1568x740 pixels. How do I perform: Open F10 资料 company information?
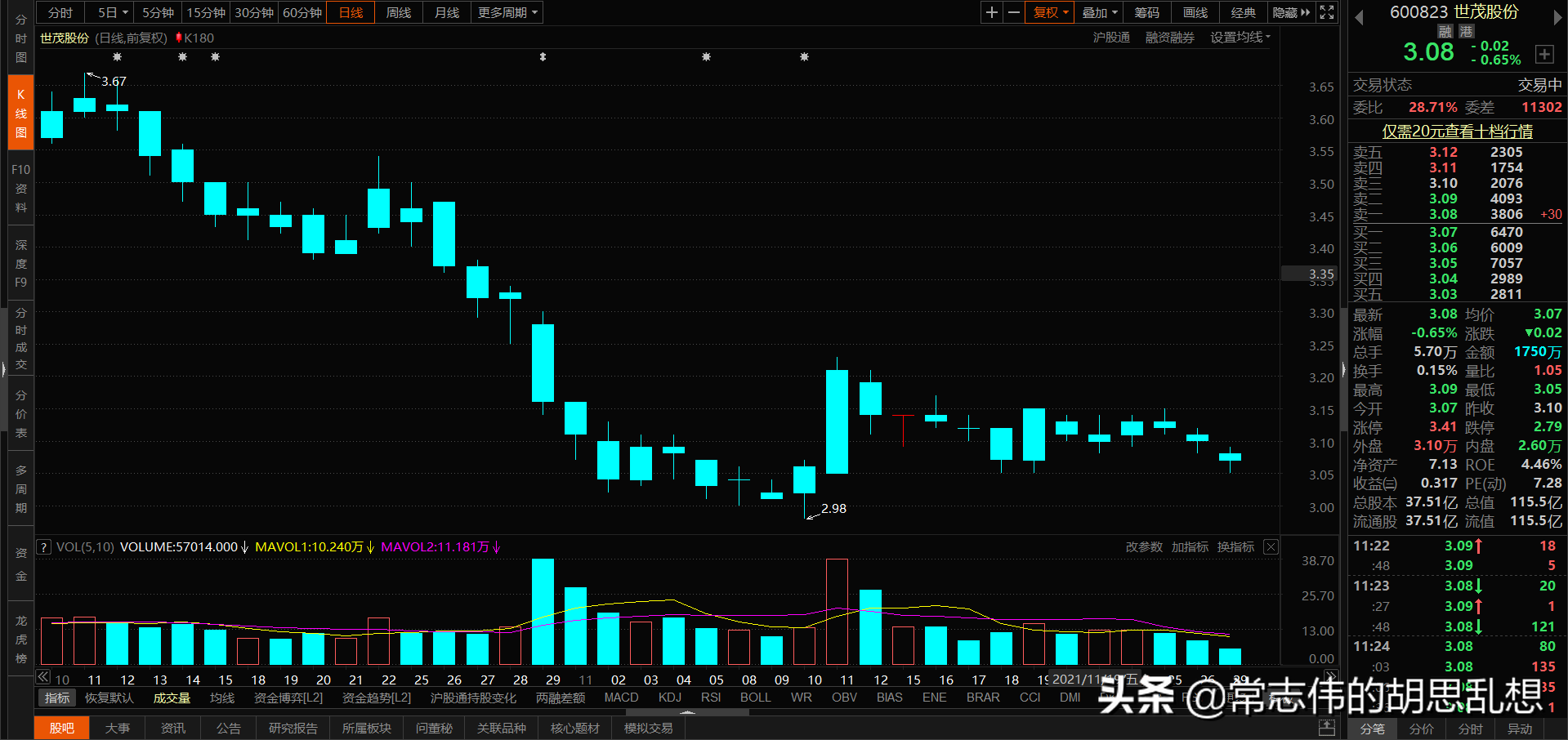[x=20, y=188]
